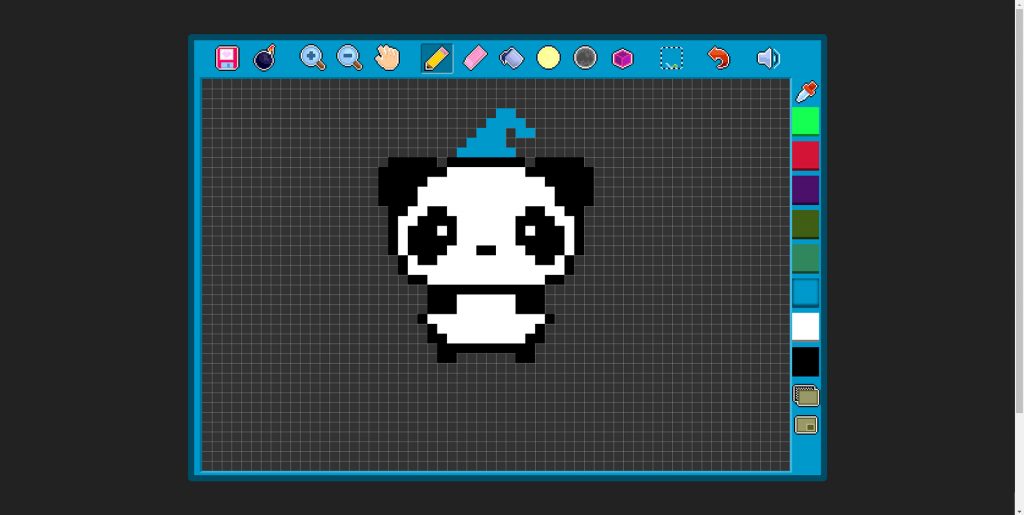Select the dark purple color swatch
Viewport: 1024px width, 515px height.
pos(805,190)
